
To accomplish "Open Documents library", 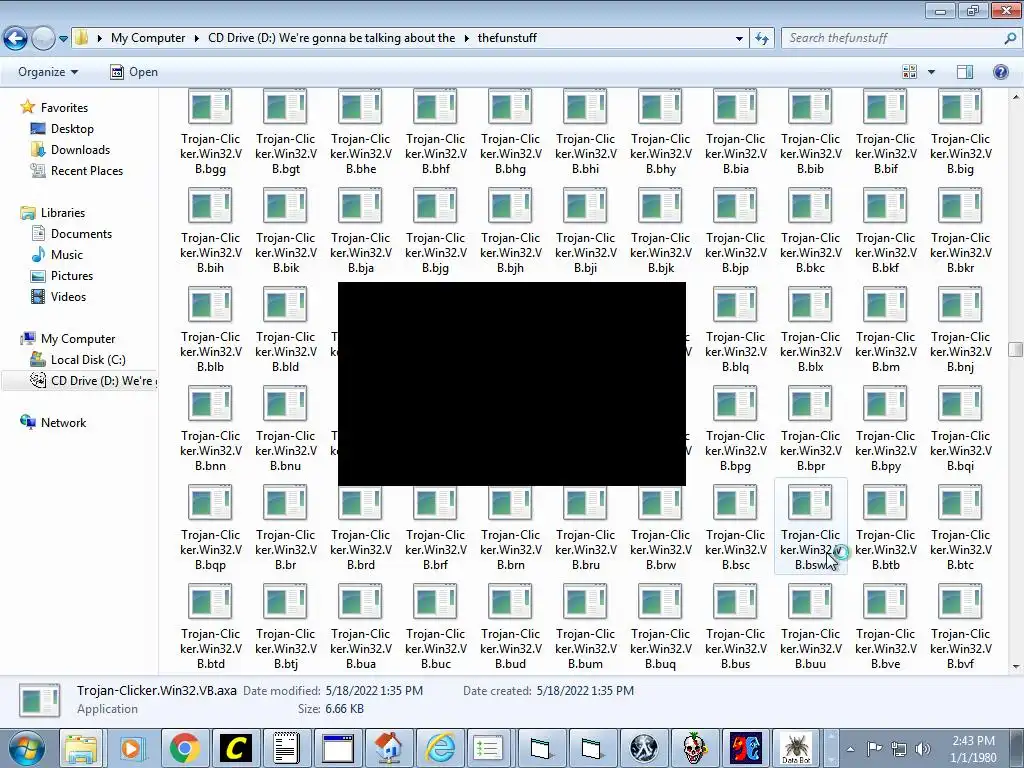I will (x=81, y=234).
